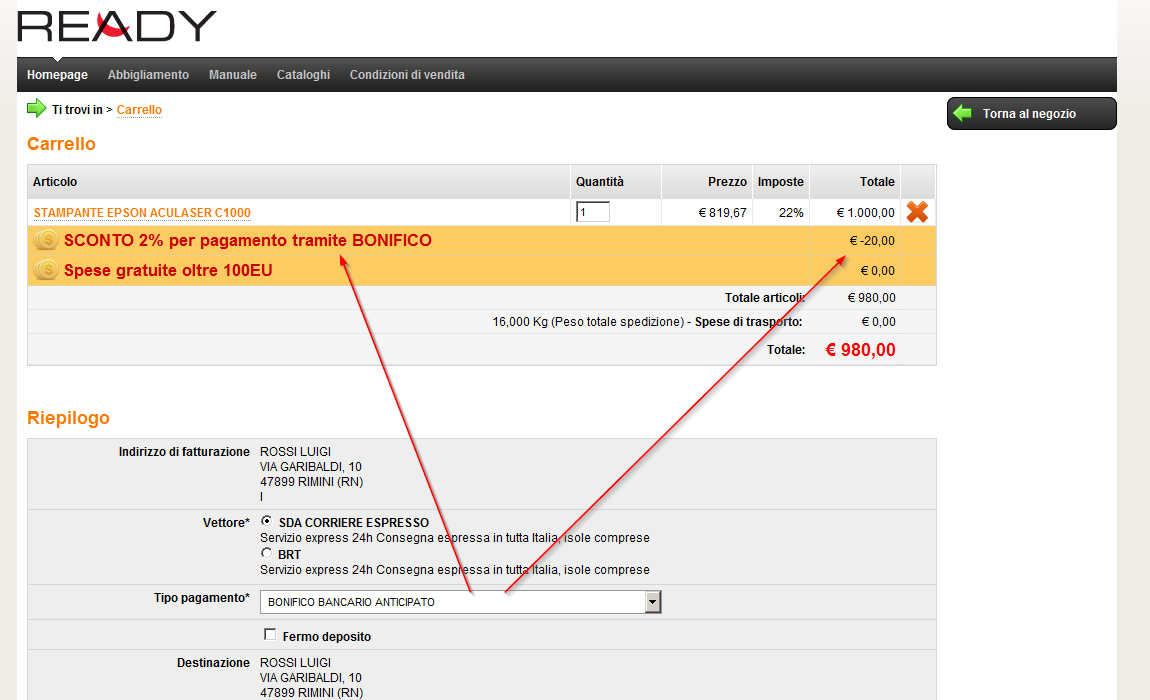Click the € -20,00 discount value
Image resolution: width=1150 pixels, height=700 pixels.
872,241
